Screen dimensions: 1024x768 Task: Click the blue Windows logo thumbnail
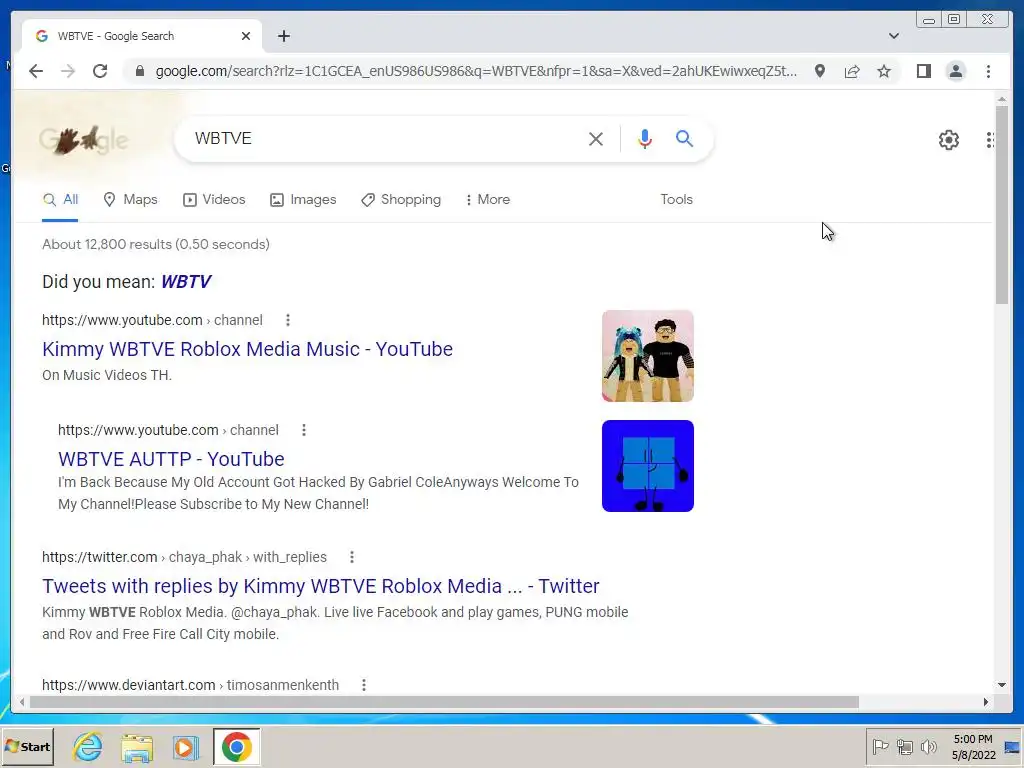[x=648, y=466]
